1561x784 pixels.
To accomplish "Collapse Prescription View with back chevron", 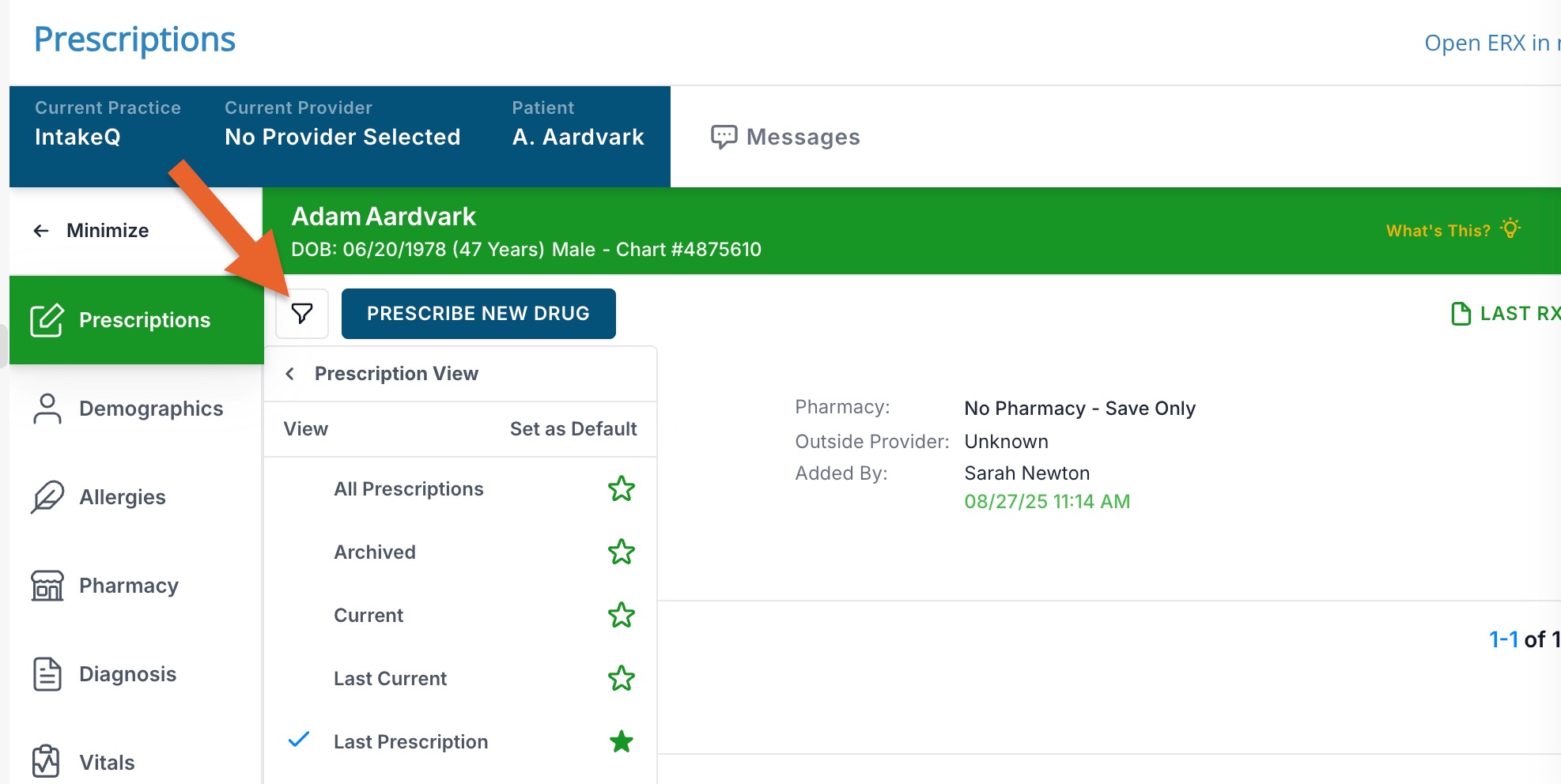I will click(290, 374).
